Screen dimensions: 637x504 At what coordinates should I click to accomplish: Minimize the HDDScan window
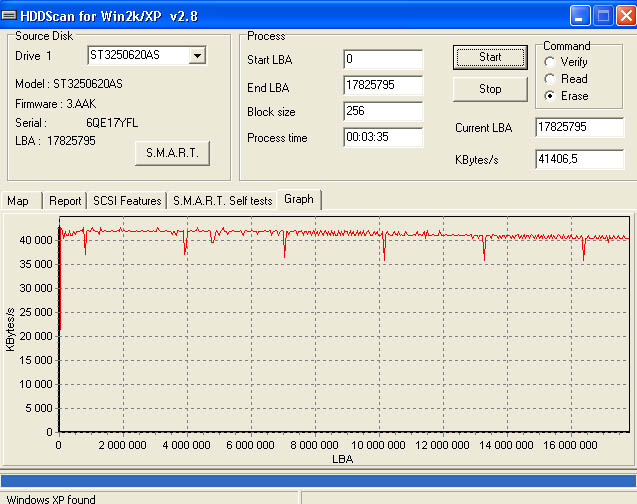pyautogui.click(x=580, y=15)
